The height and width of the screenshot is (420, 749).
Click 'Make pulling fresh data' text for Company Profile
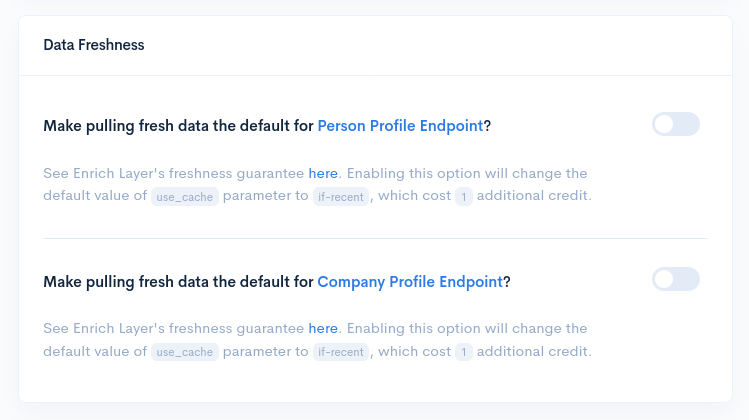click(178, 282)
